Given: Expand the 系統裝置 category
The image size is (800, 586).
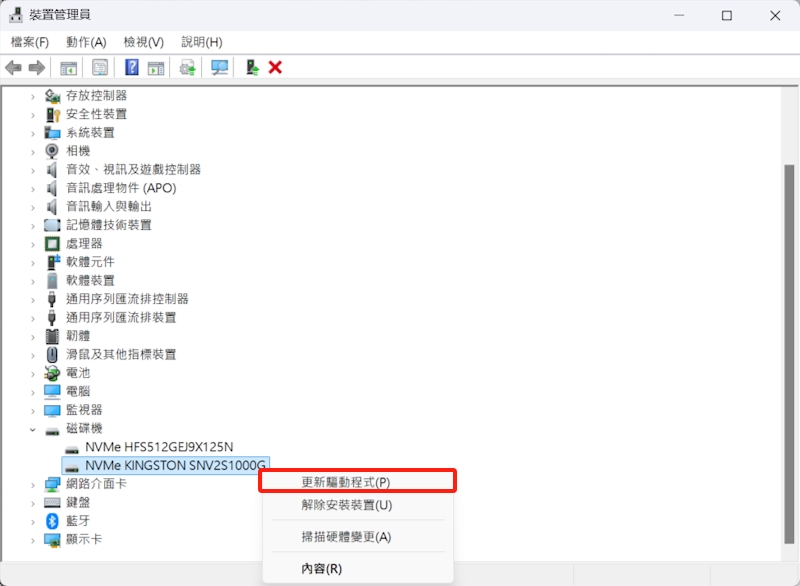Looking at the screenshot, I should pos(33,133).
